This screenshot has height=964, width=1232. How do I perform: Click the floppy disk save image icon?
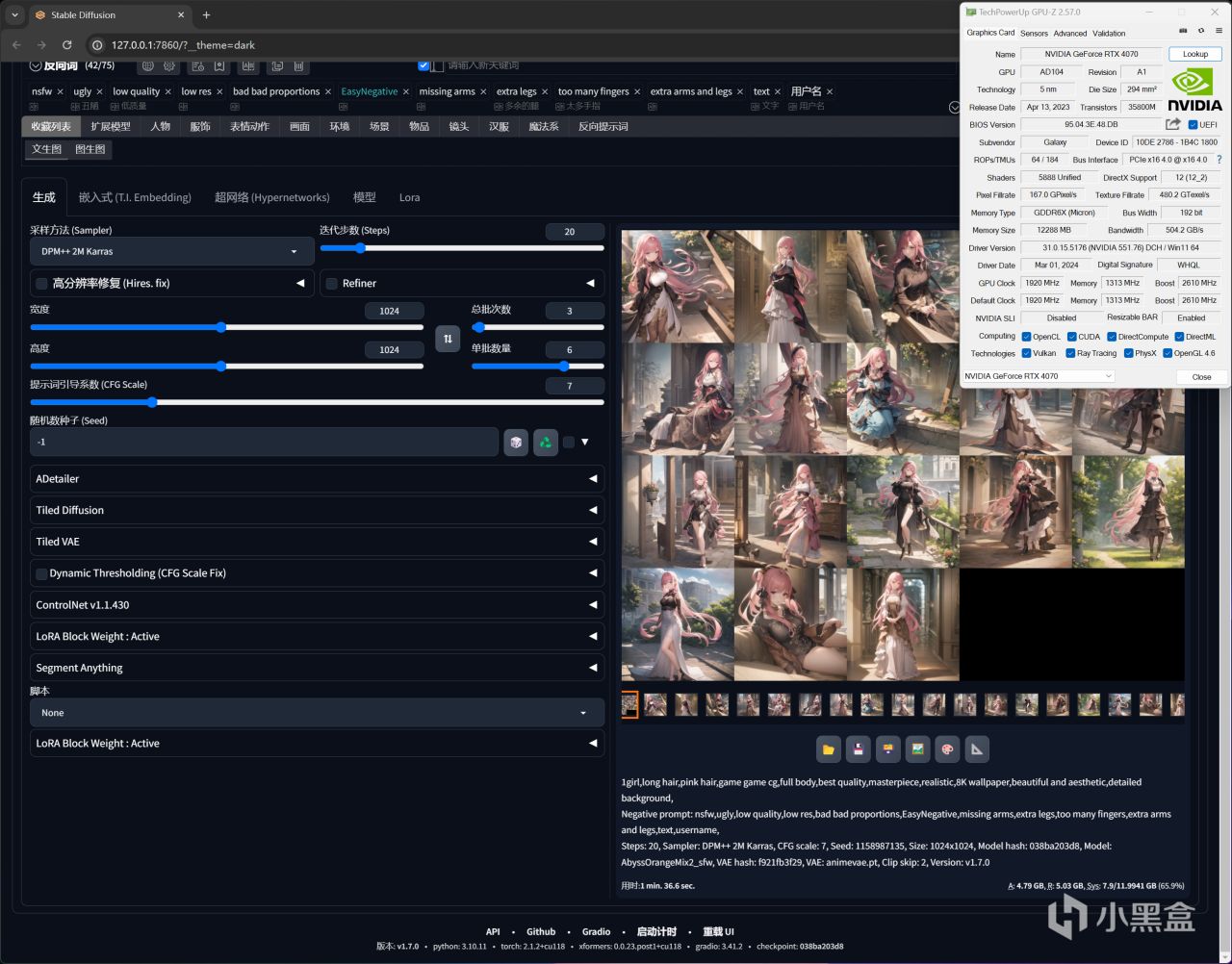point(858,749)
